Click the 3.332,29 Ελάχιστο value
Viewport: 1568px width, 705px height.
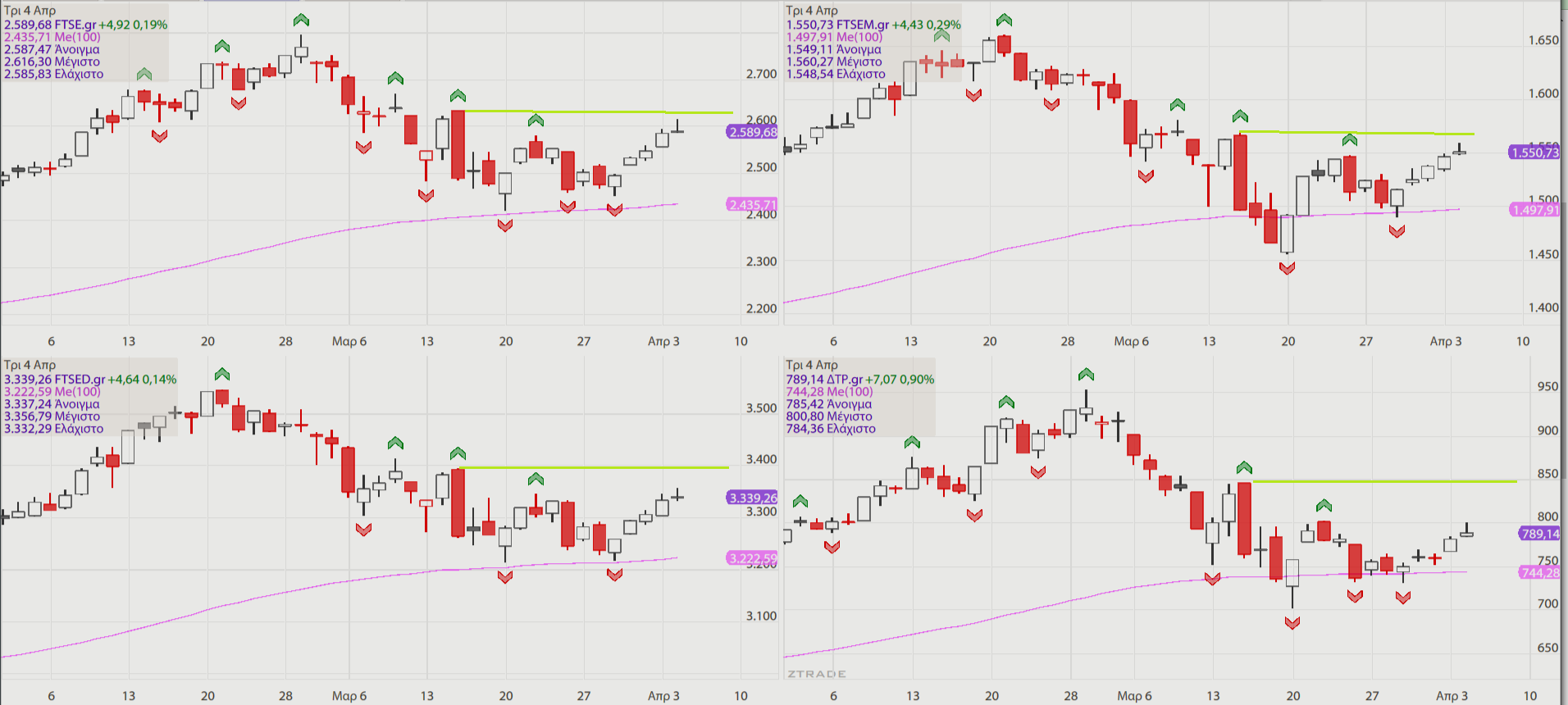(54, 429)
